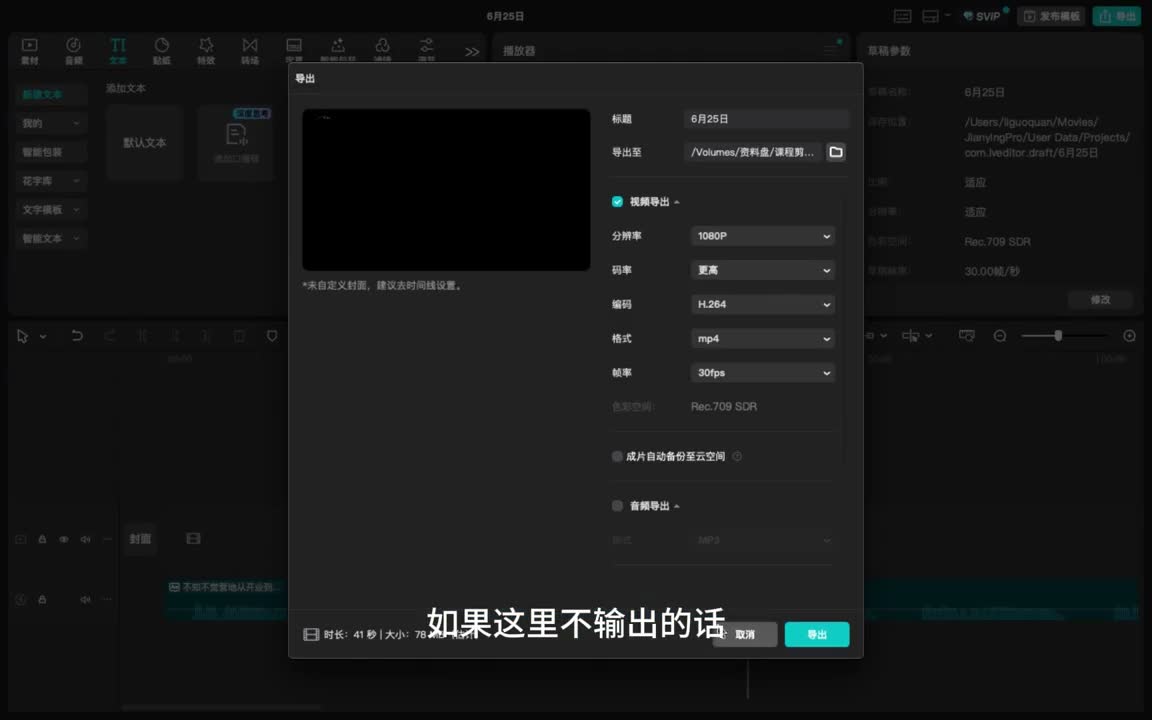
Task: Enable 成片自动备份至云空间 option
Action: point(617,456)
